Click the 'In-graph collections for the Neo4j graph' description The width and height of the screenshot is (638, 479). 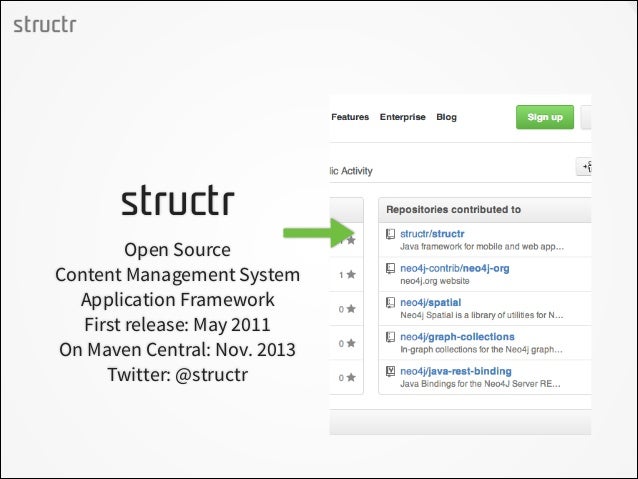click(481, 350)
